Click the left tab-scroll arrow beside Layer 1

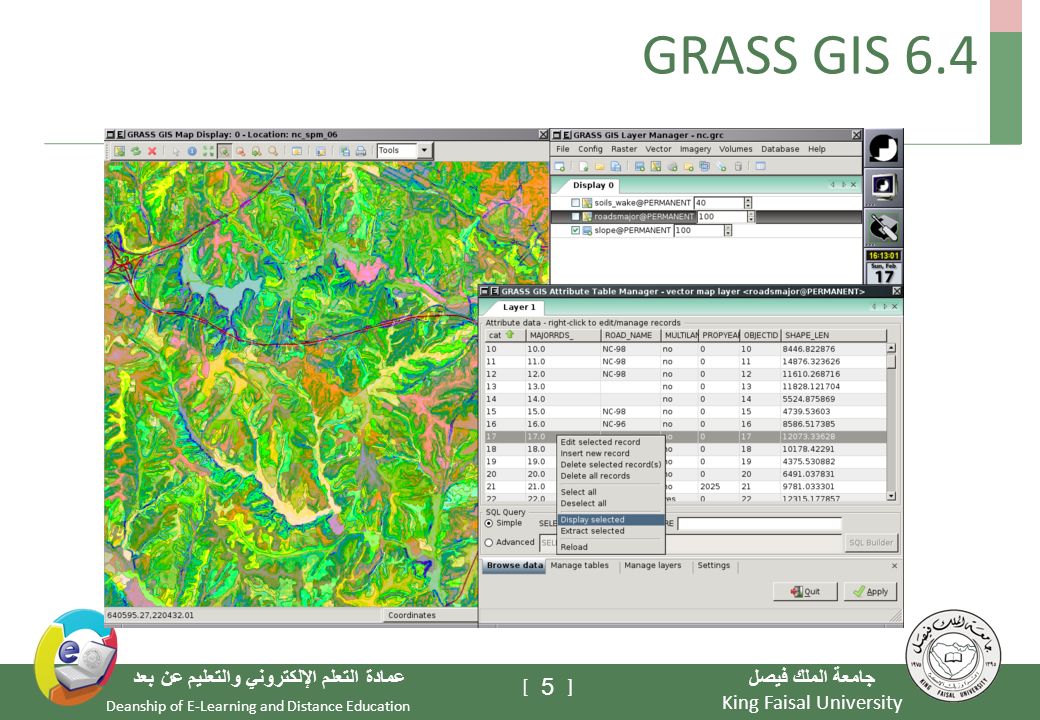[x=874, y=306]
